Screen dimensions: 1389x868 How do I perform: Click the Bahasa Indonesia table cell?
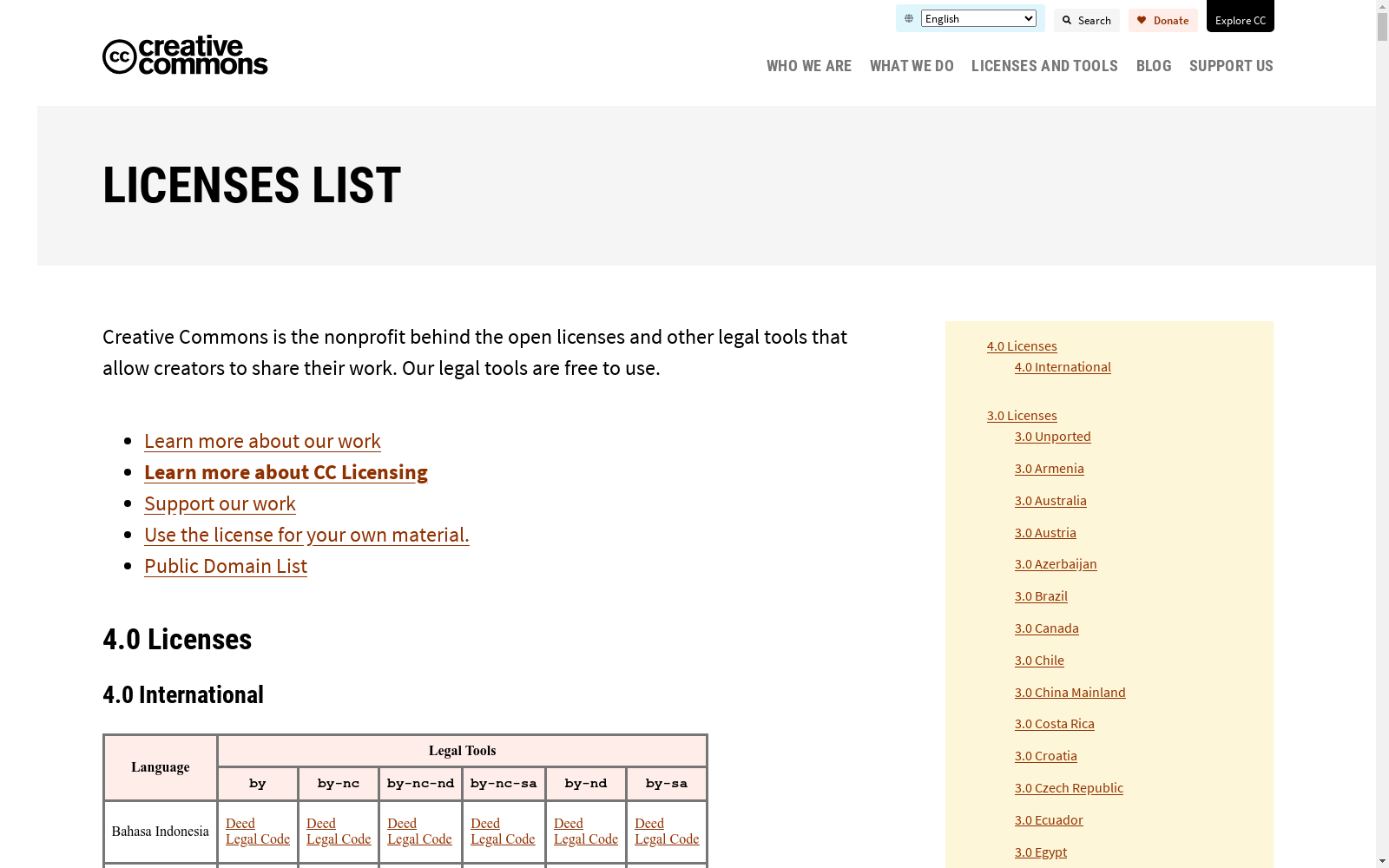[x=161, y=832]
